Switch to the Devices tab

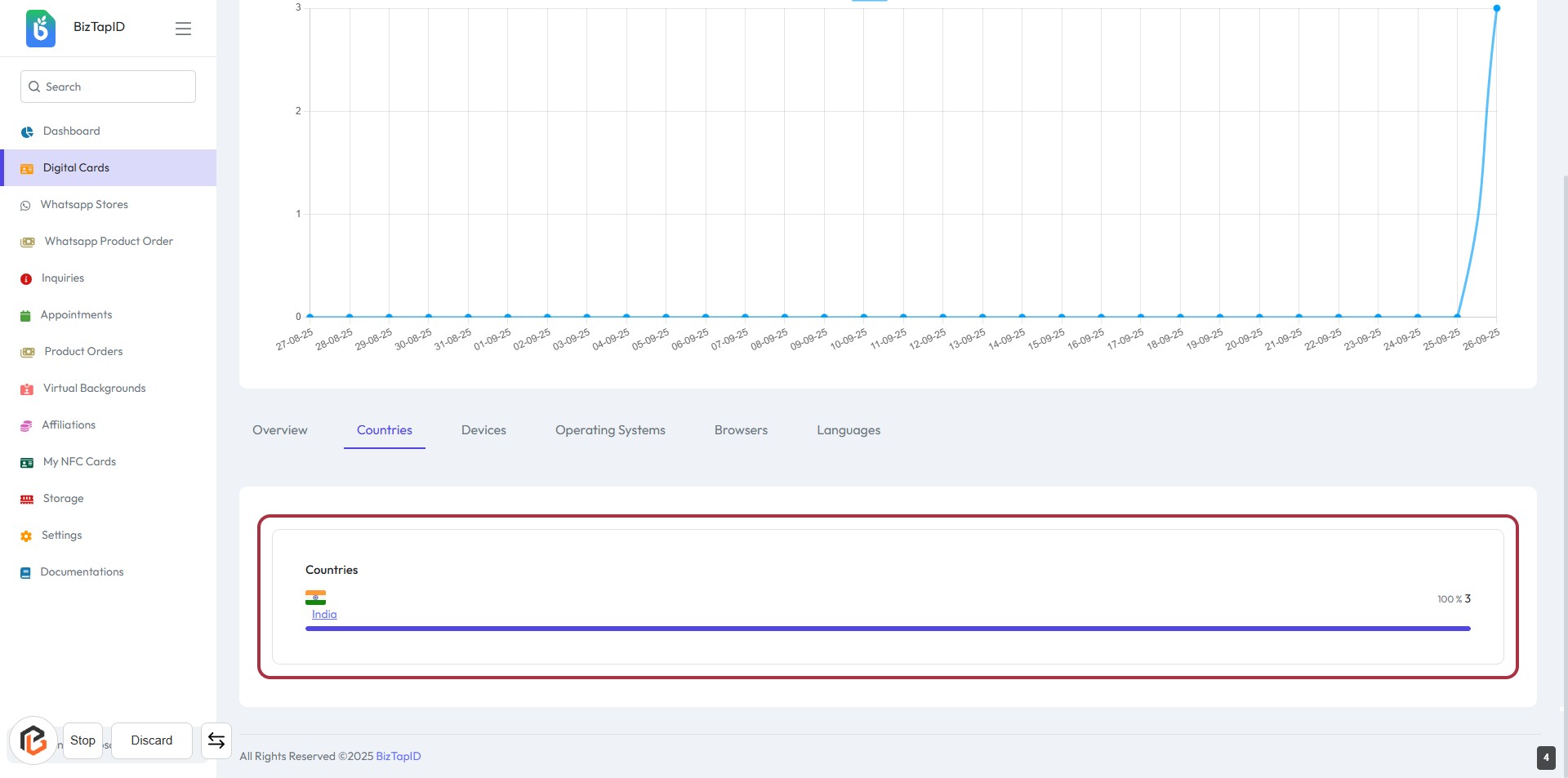tap(483, 430)
